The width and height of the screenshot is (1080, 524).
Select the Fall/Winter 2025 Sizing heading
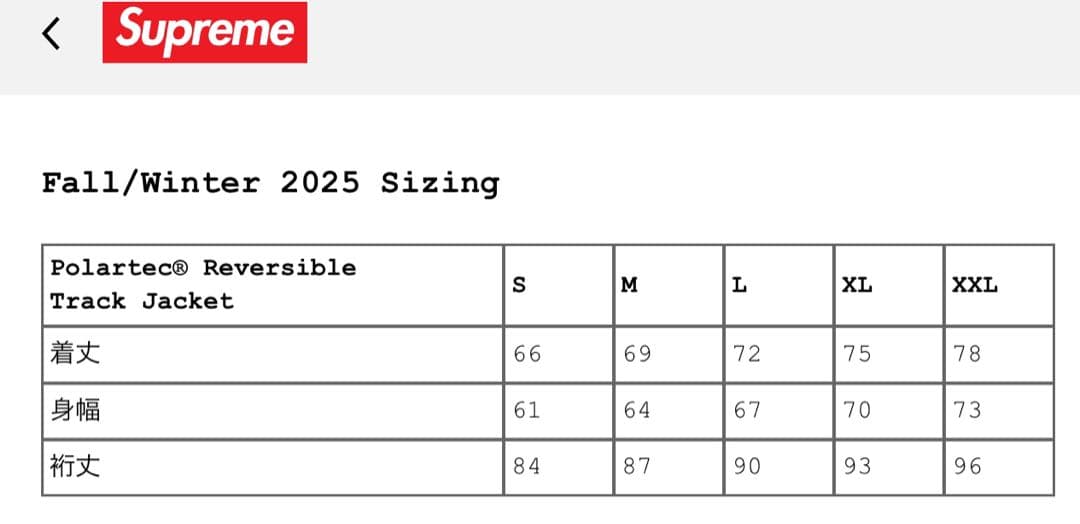point(270,183)
